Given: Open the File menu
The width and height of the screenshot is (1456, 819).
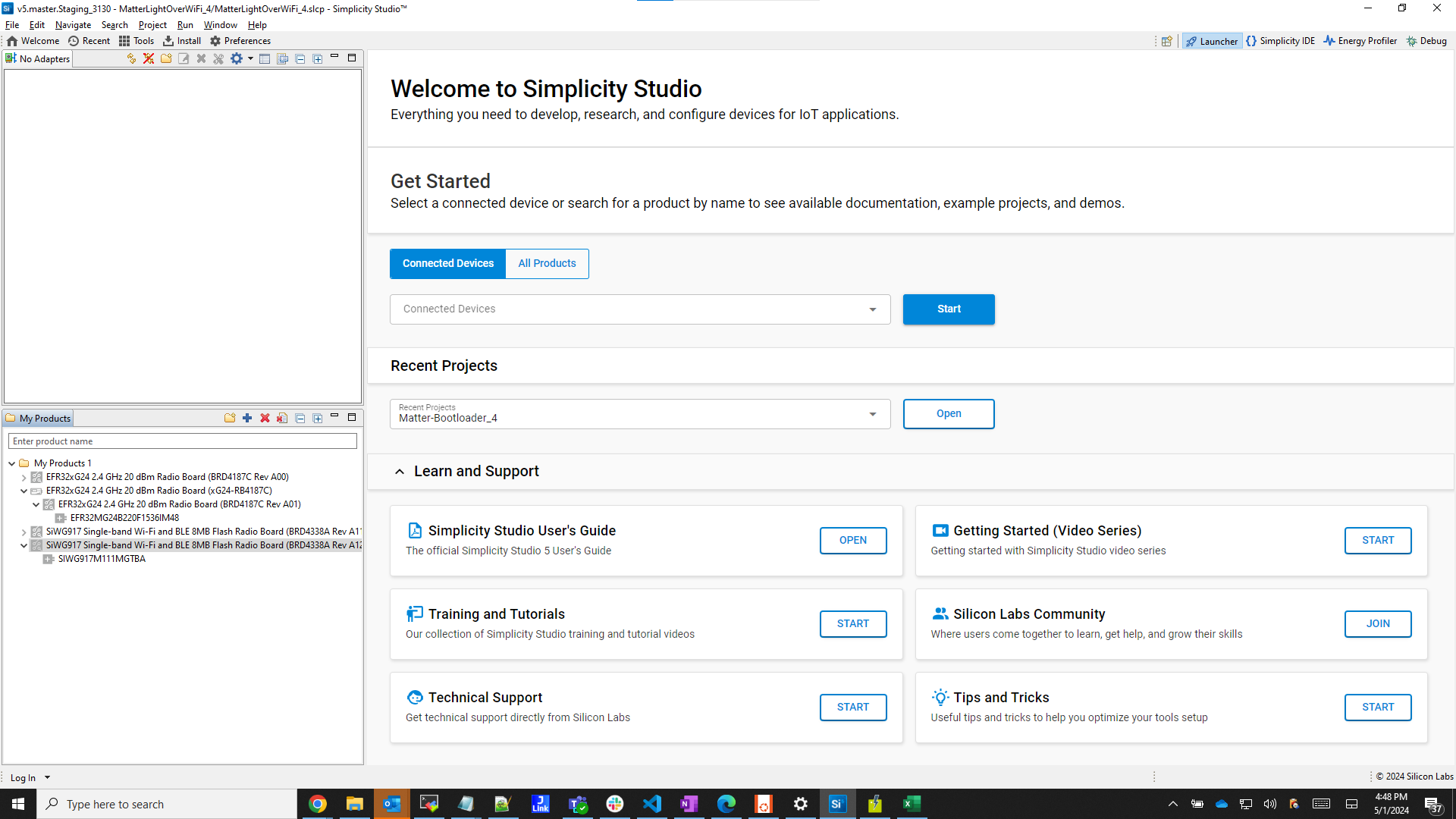Looking at the screenshot, I should click(12, 25).
